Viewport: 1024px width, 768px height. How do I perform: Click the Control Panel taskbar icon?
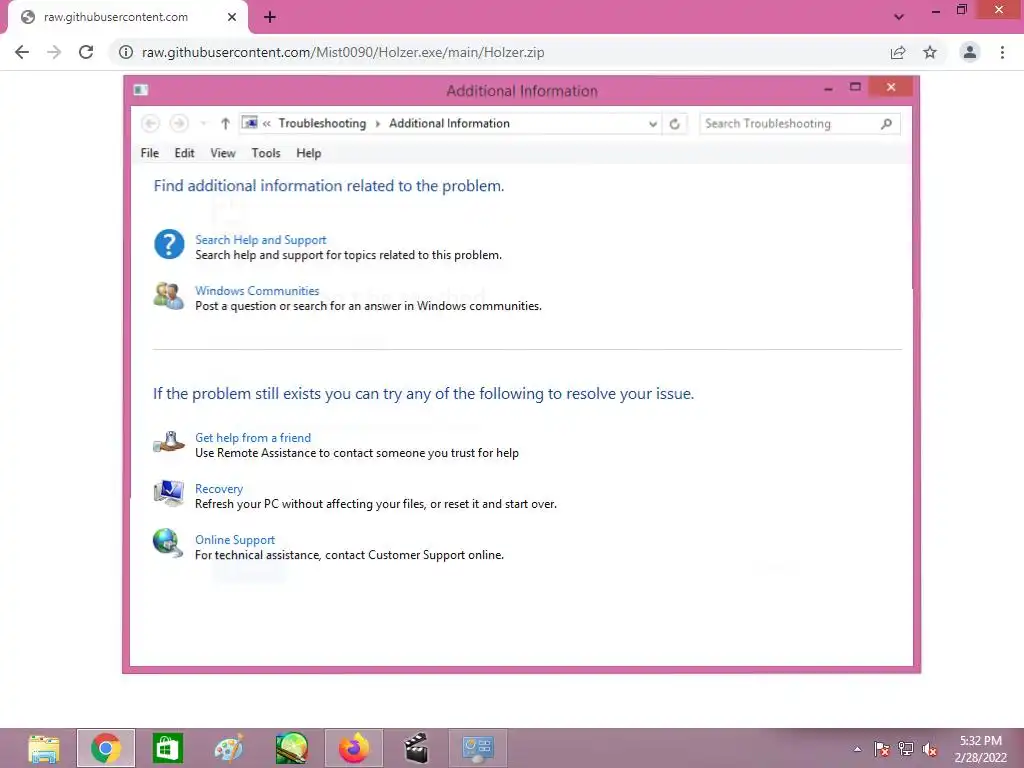click(x=478, y=748)
